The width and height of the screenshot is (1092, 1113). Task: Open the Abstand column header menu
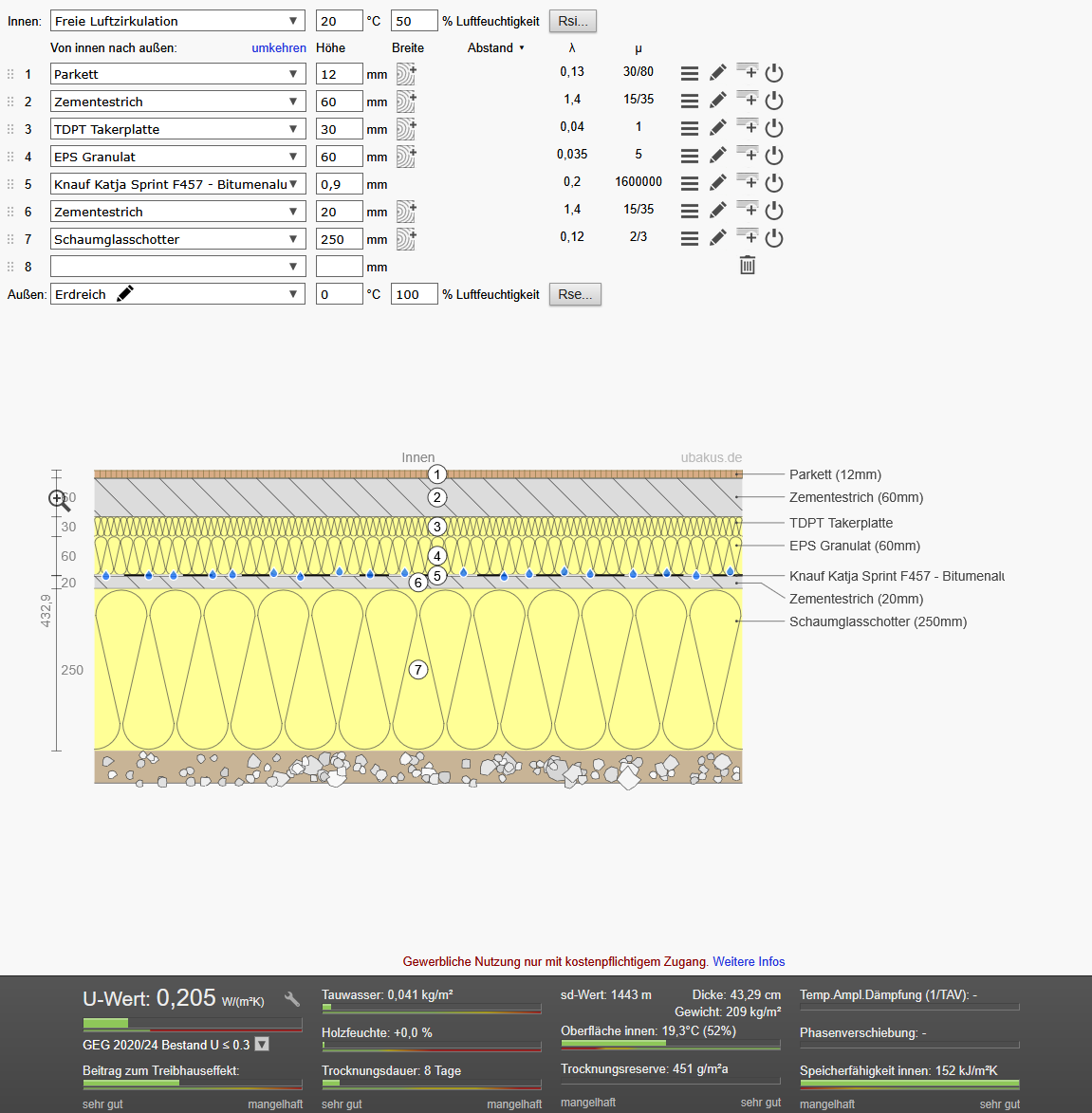(x=496, y=47)
